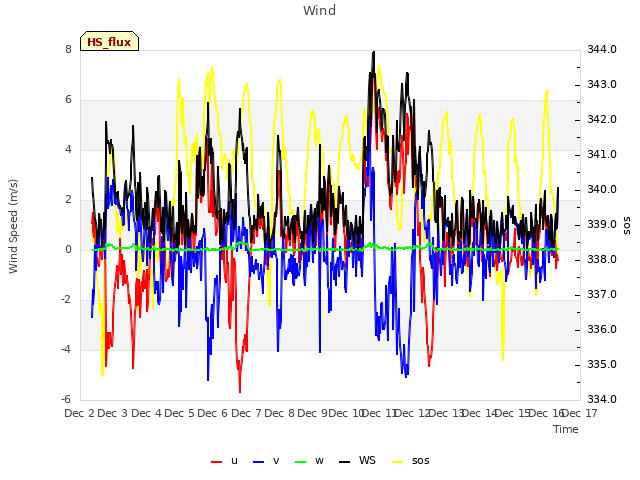Click the left axis value 0
The width and height of the screenshot is (640, 480).
68,249
